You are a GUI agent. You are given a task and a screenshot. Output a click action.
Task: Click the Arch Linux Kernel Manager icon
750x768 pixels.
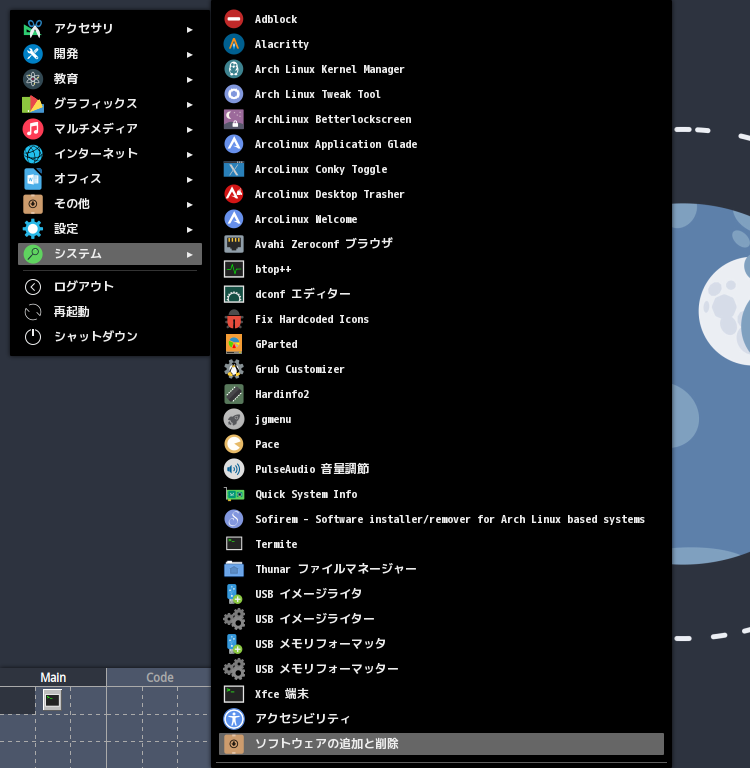click(x=234, y=69)
